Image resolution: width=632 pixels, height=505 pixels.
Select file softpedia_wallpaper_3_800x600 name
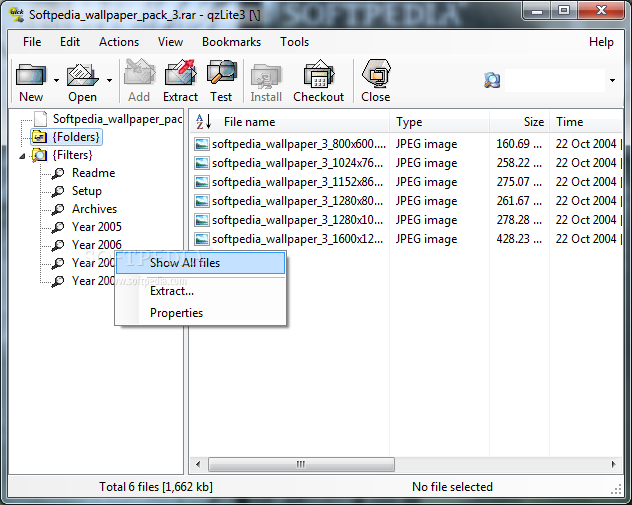tap(299, 144)
